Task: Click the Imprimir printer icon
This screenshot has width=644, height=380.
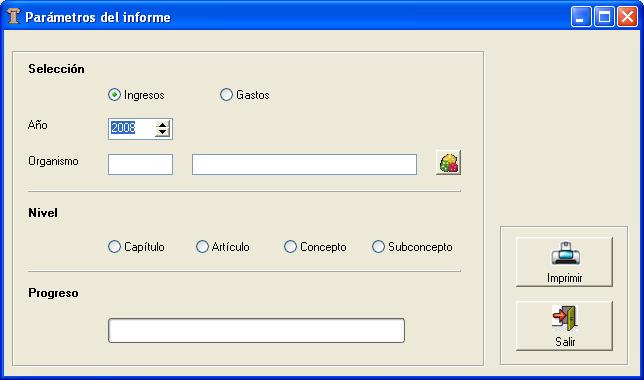Action: click(x=565, y=253)
